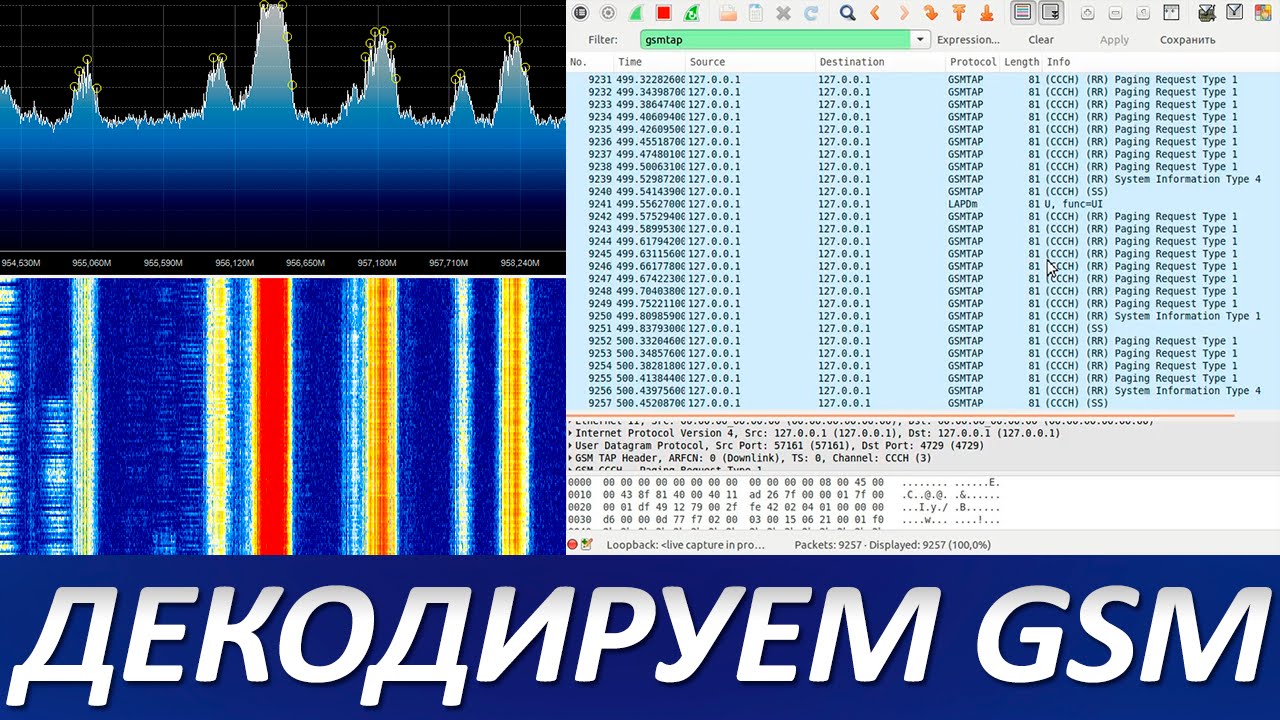Reload the capture file icon
Screen dimensions: 1280x720
[811, 13]
